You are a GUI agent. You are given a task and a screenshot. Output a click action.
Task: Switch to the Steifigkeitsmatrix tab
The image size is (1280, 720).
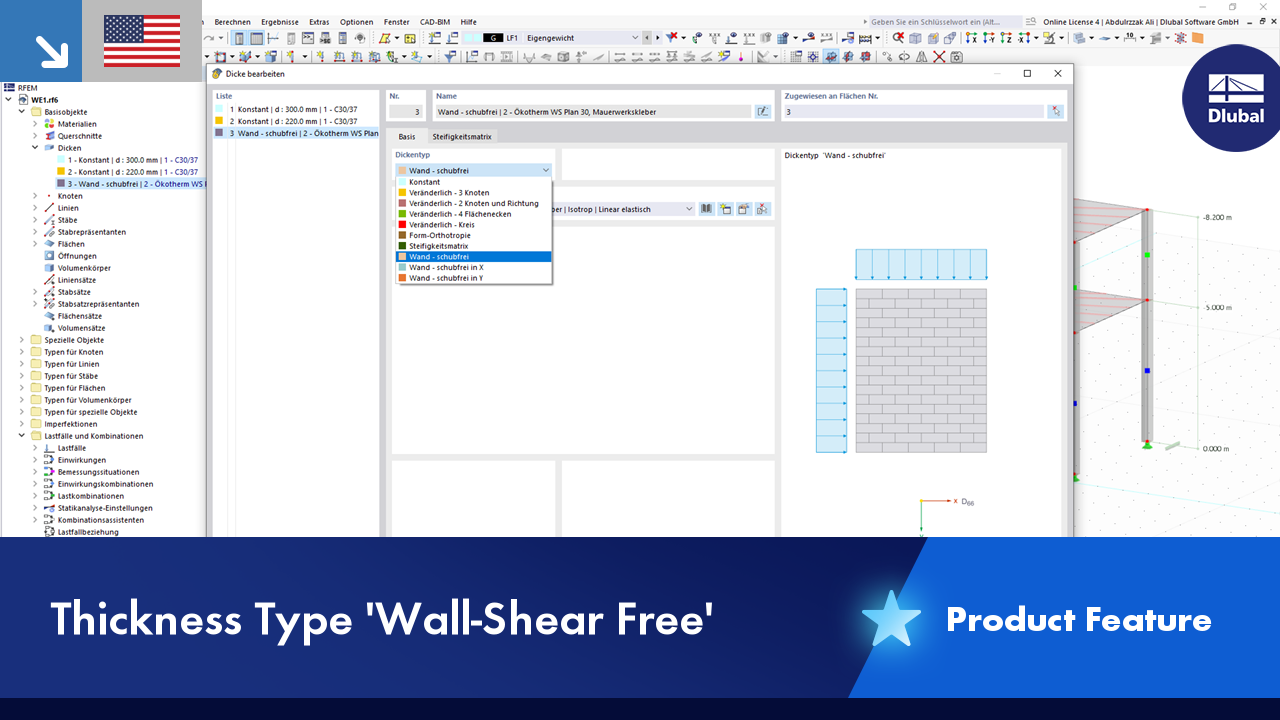[460, 136]
